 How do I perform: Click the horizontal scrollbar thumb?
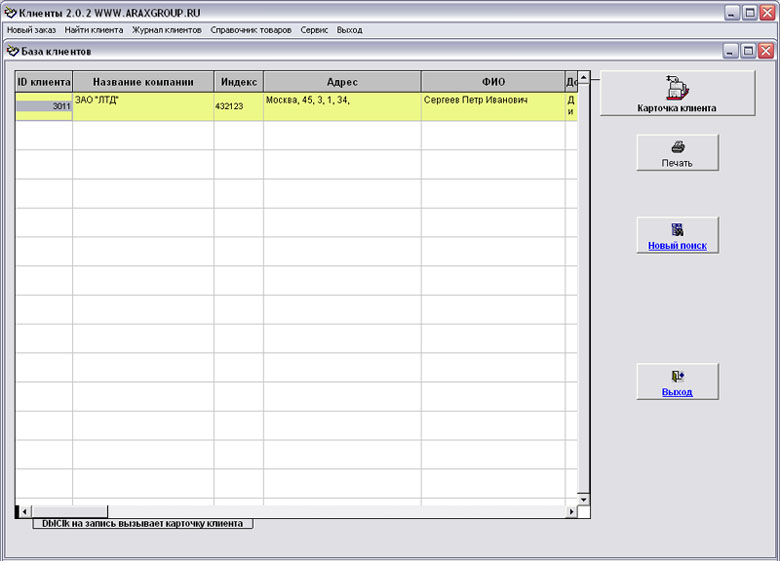coord(69,511)
